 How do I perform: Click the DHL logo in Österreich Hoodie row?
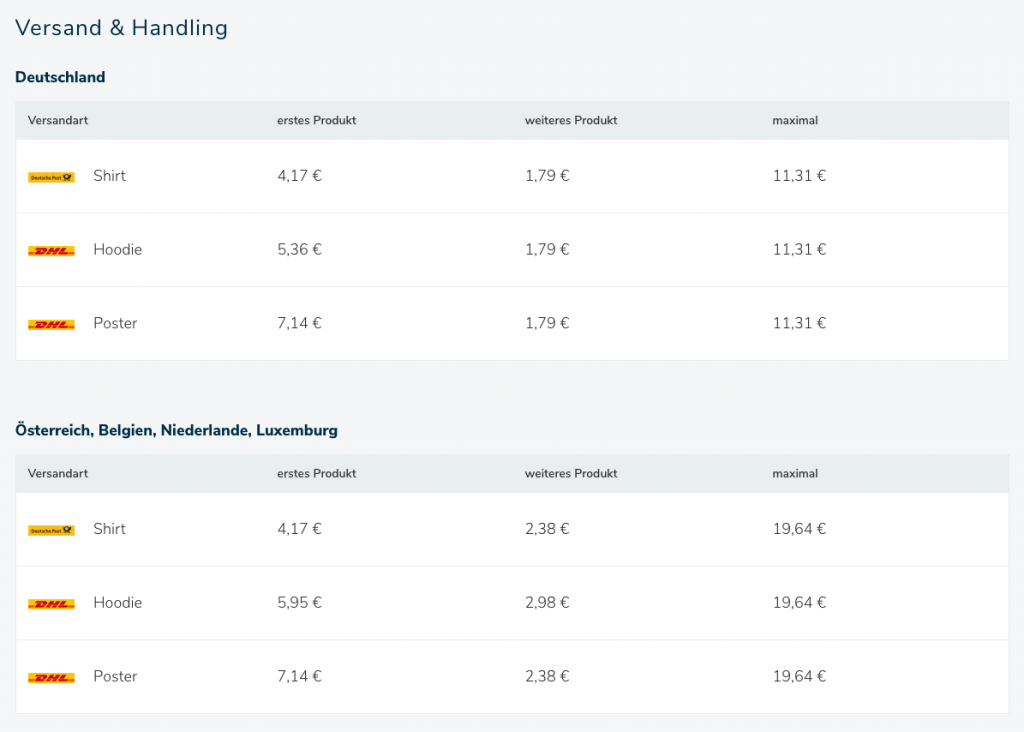coord(51,604)
